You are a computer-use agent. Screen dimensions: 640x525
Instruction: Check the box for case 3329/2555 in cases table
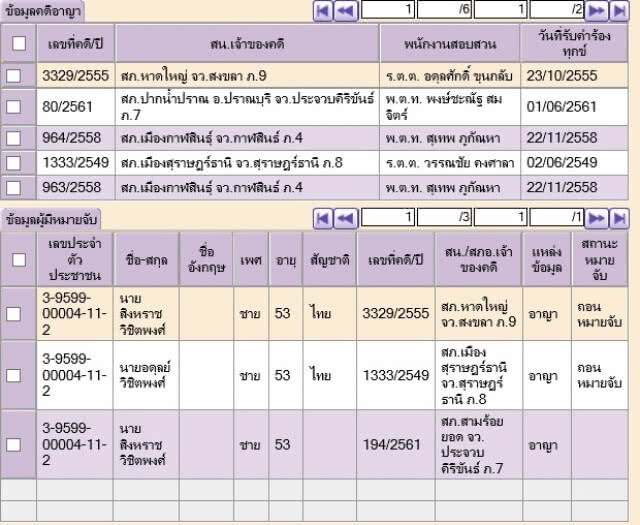(13, 76)
